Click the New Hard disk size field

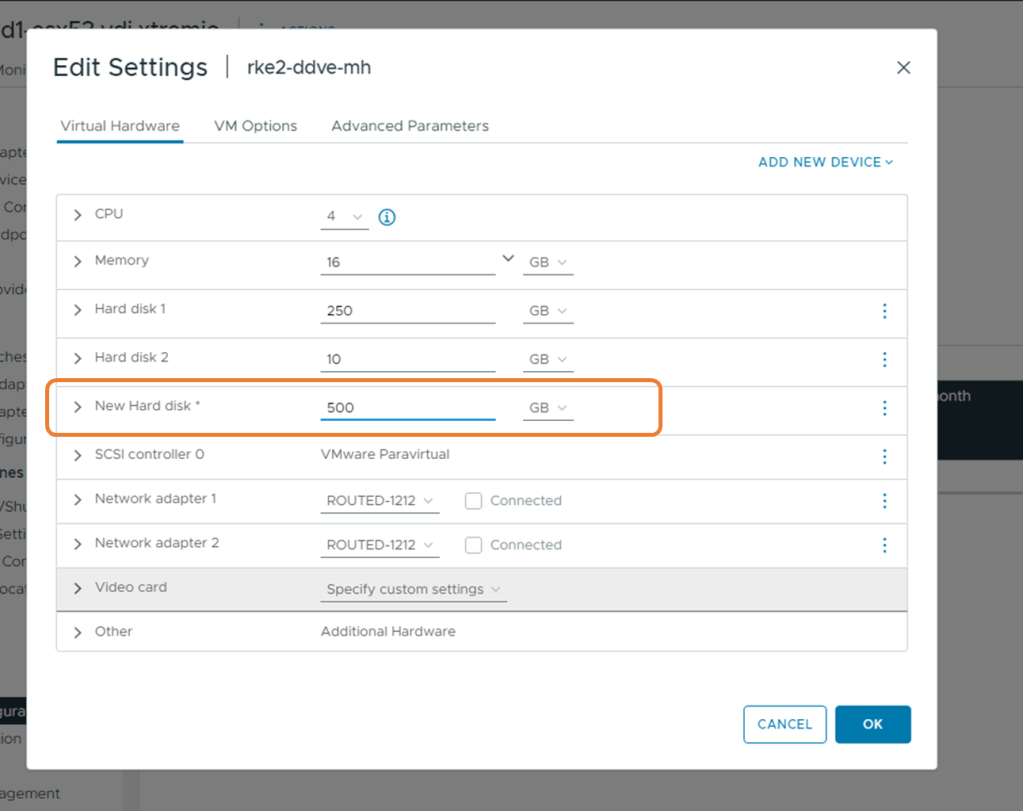click(x=407, y=408)
